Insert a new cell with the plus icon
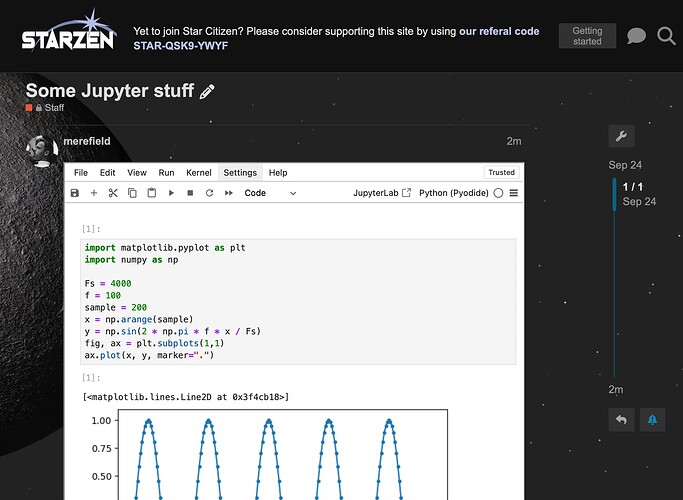 [94, 193]
